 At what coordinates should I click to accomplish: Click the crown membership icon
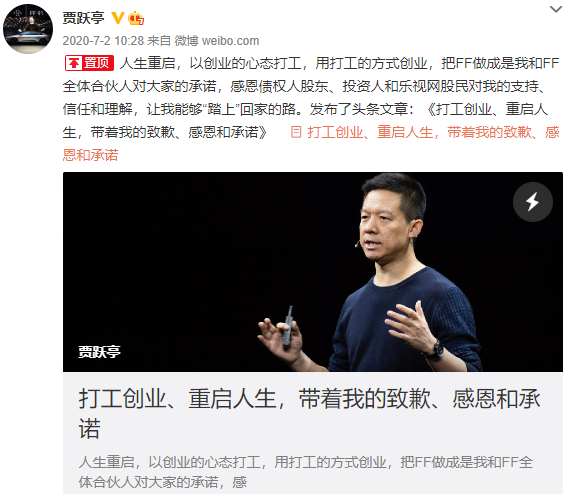pos(136,18)
